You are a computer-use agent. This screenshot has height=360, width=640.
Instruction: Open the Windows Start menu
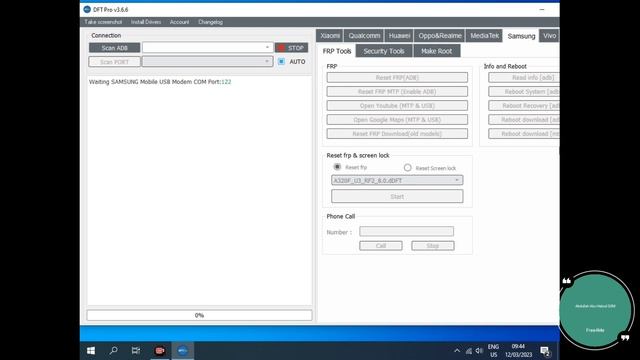coord(91,351)
